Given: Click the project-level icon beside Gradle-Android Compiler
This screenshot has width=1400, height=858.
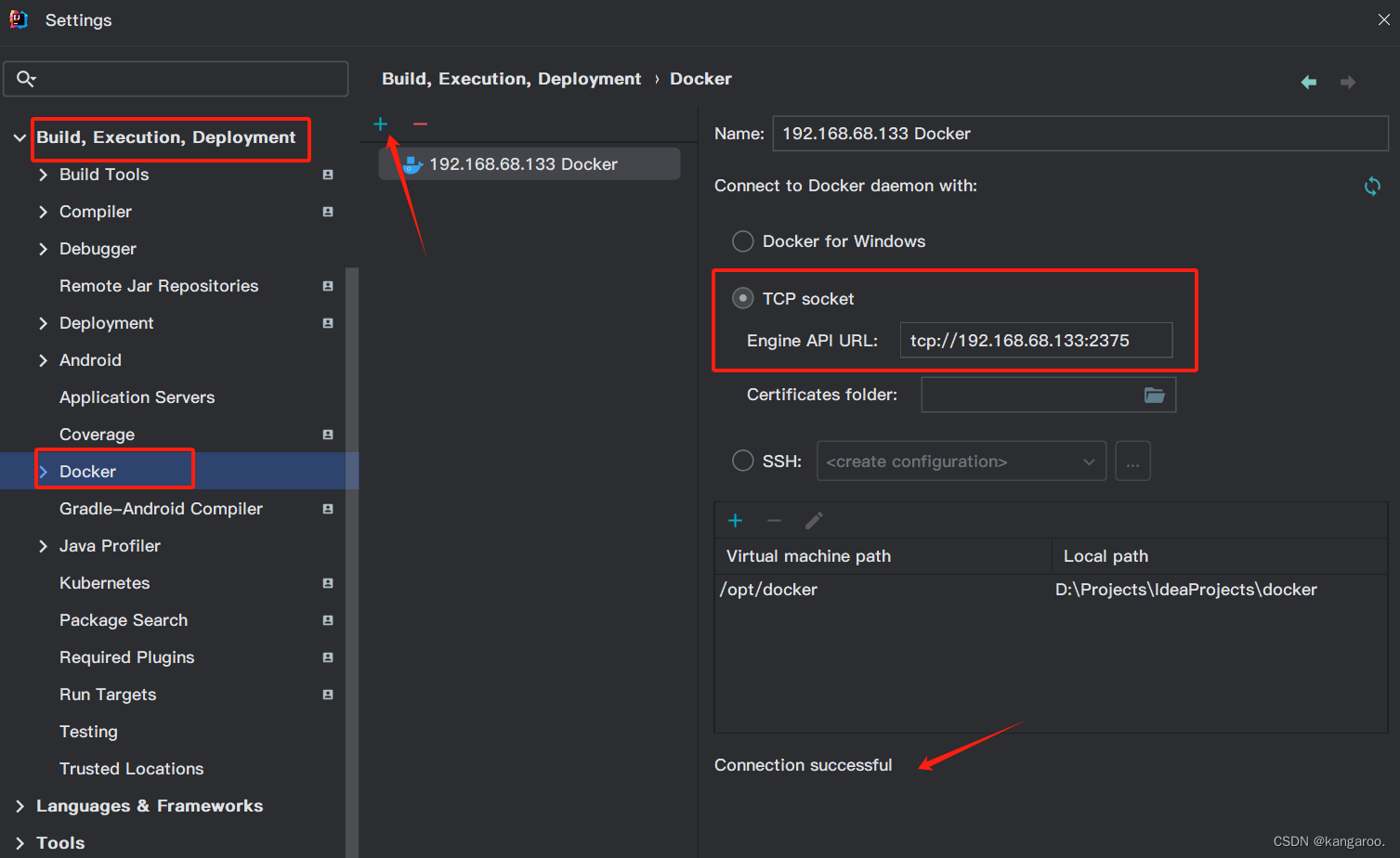Looking at the screenshot, I should pyautogui.click(x=328, y=509).
